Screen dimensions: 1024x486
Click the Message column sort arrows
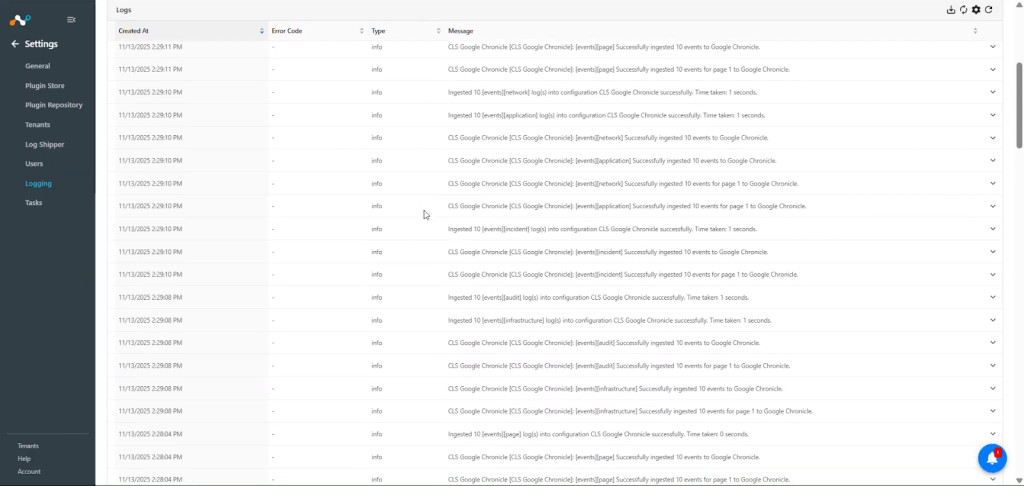coord(975,31)
